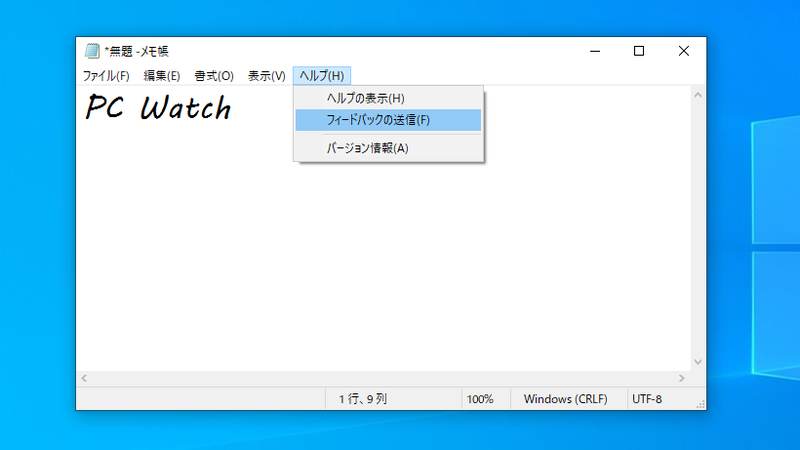Open the ファイル(F) menu

[106, 76]
